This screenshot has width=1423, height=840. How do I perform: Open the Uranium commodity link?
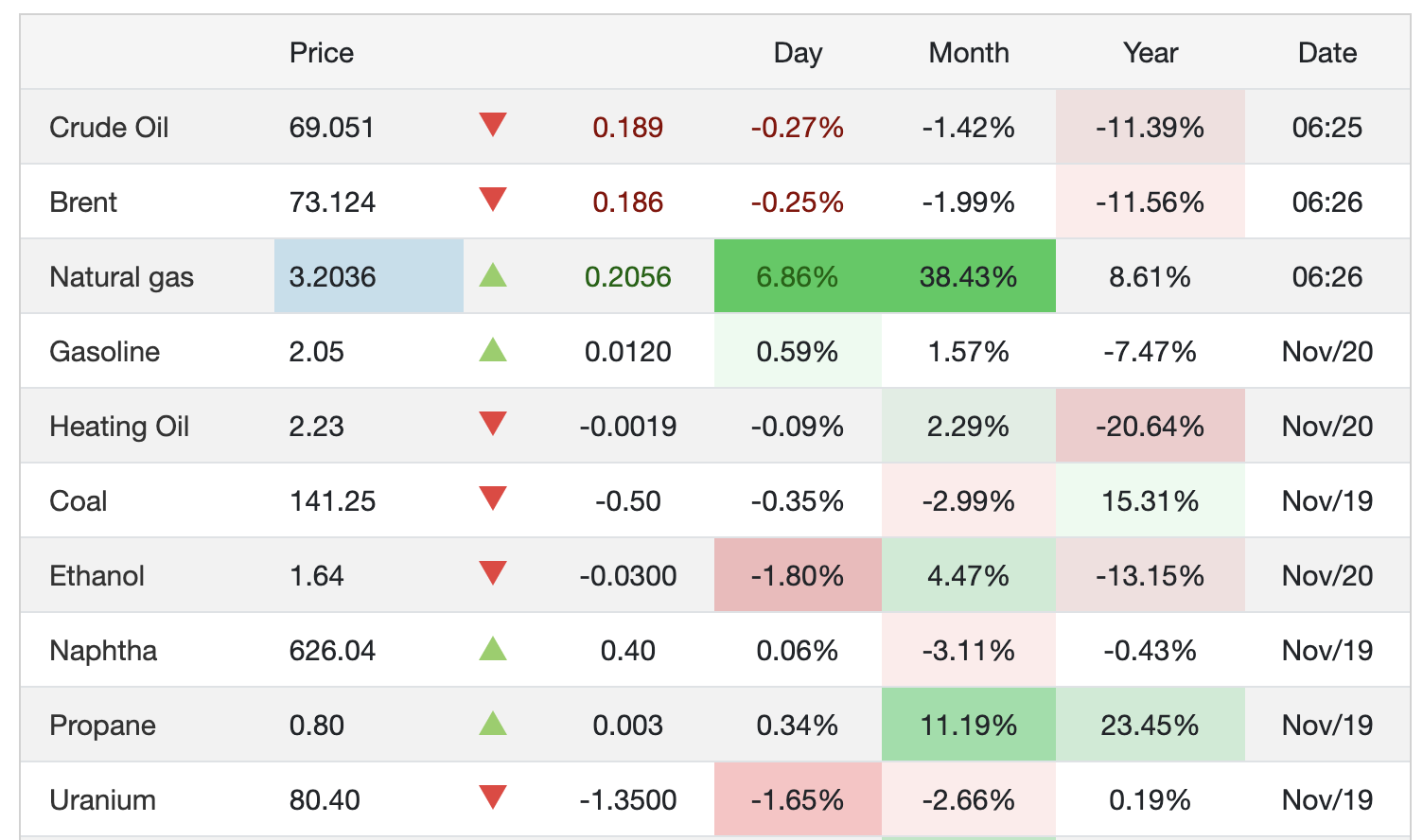102,800
